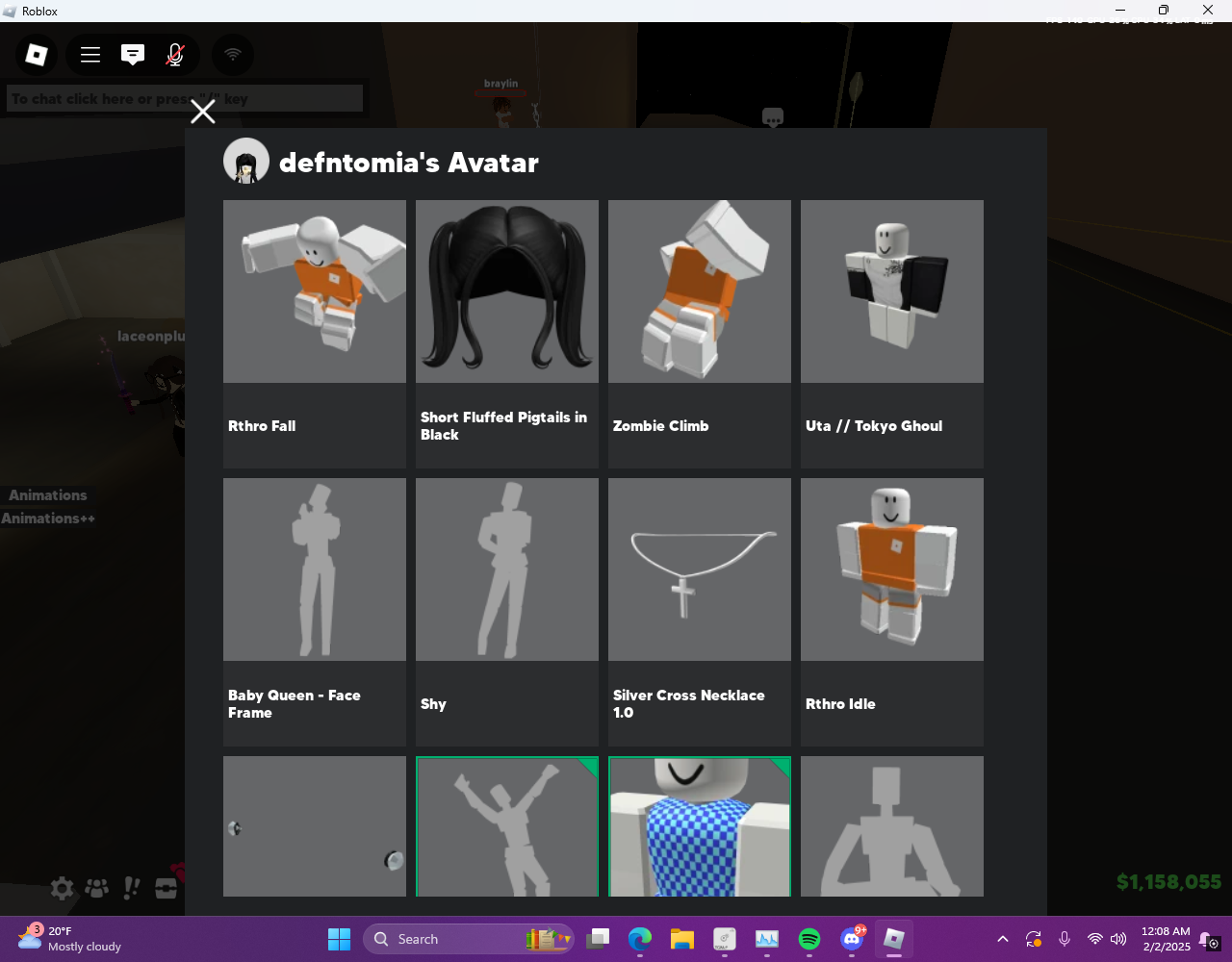The height and width of the screenshot is (962, 1232).
Task: Open the performance monitor taskbar icon
Action: point(767,939)
